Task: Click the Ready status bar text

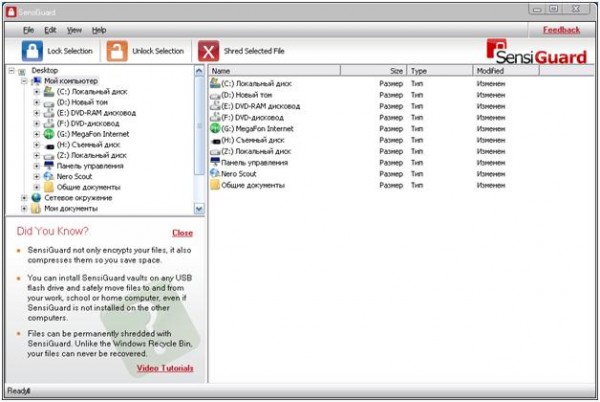Action: (x=18, y=391)
